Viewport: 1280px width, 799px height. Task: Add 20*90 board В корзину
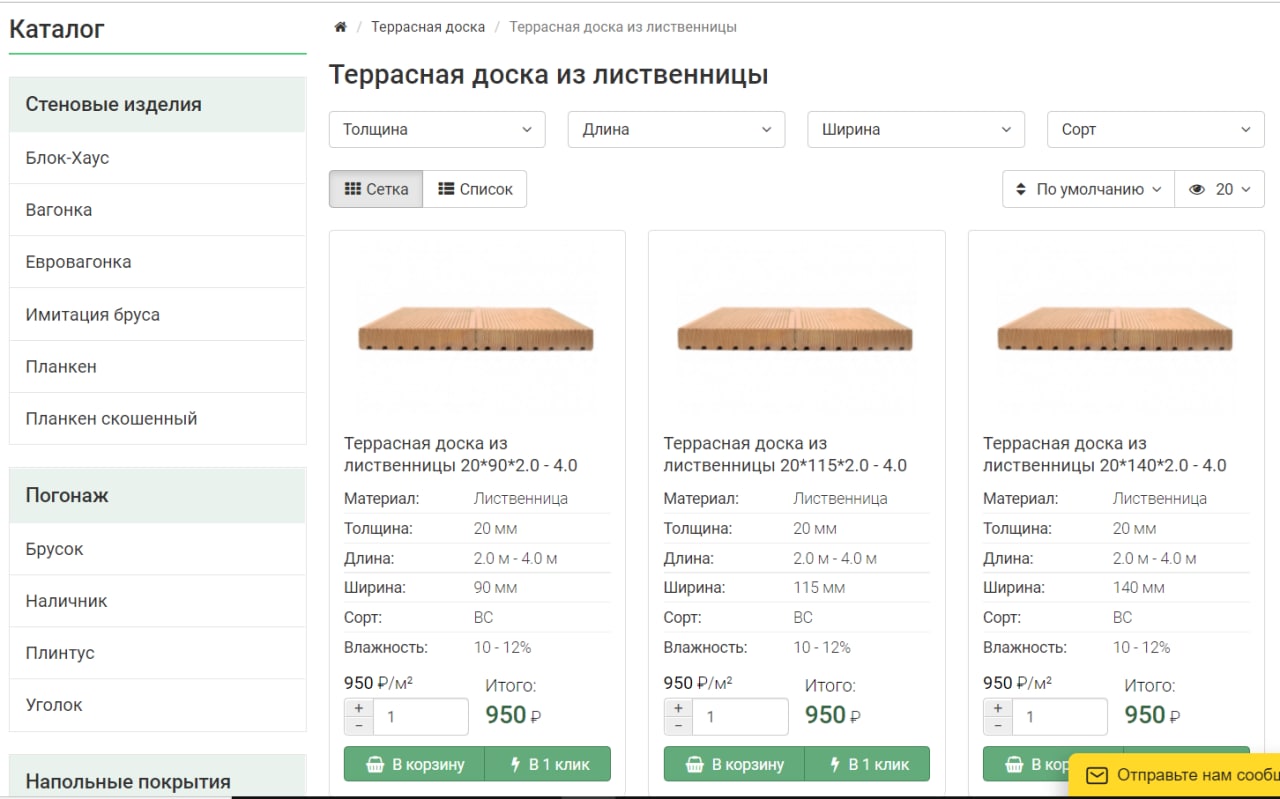pos(414,764)
